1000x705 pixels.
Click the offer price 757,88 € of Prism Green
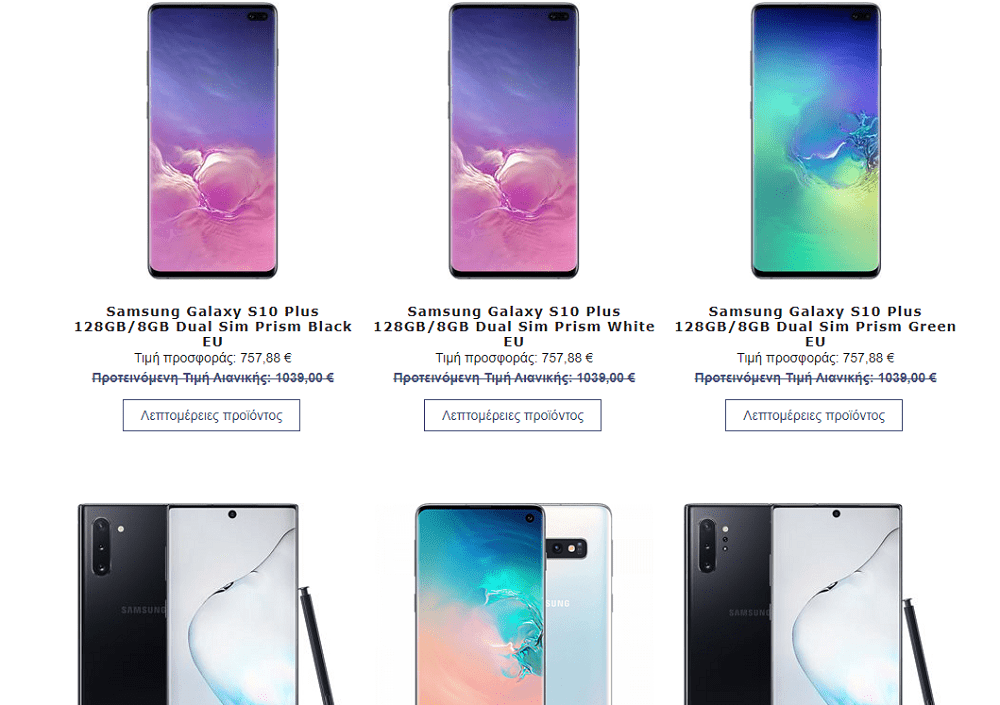tap(868, 358)
